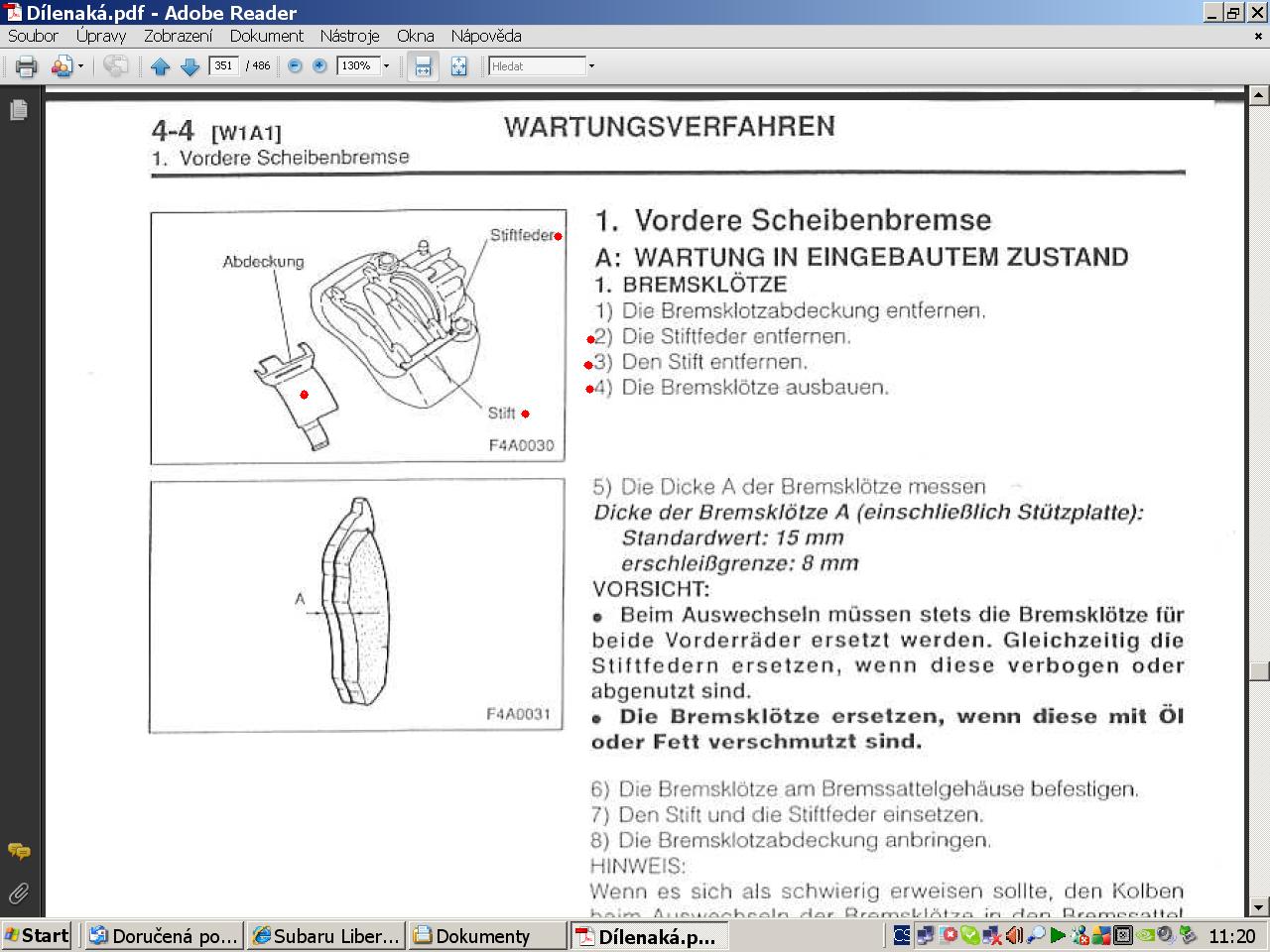1270x952 pixels.
Task: Open the Pages panel in the left sidebar
Action: click(18, 110)
